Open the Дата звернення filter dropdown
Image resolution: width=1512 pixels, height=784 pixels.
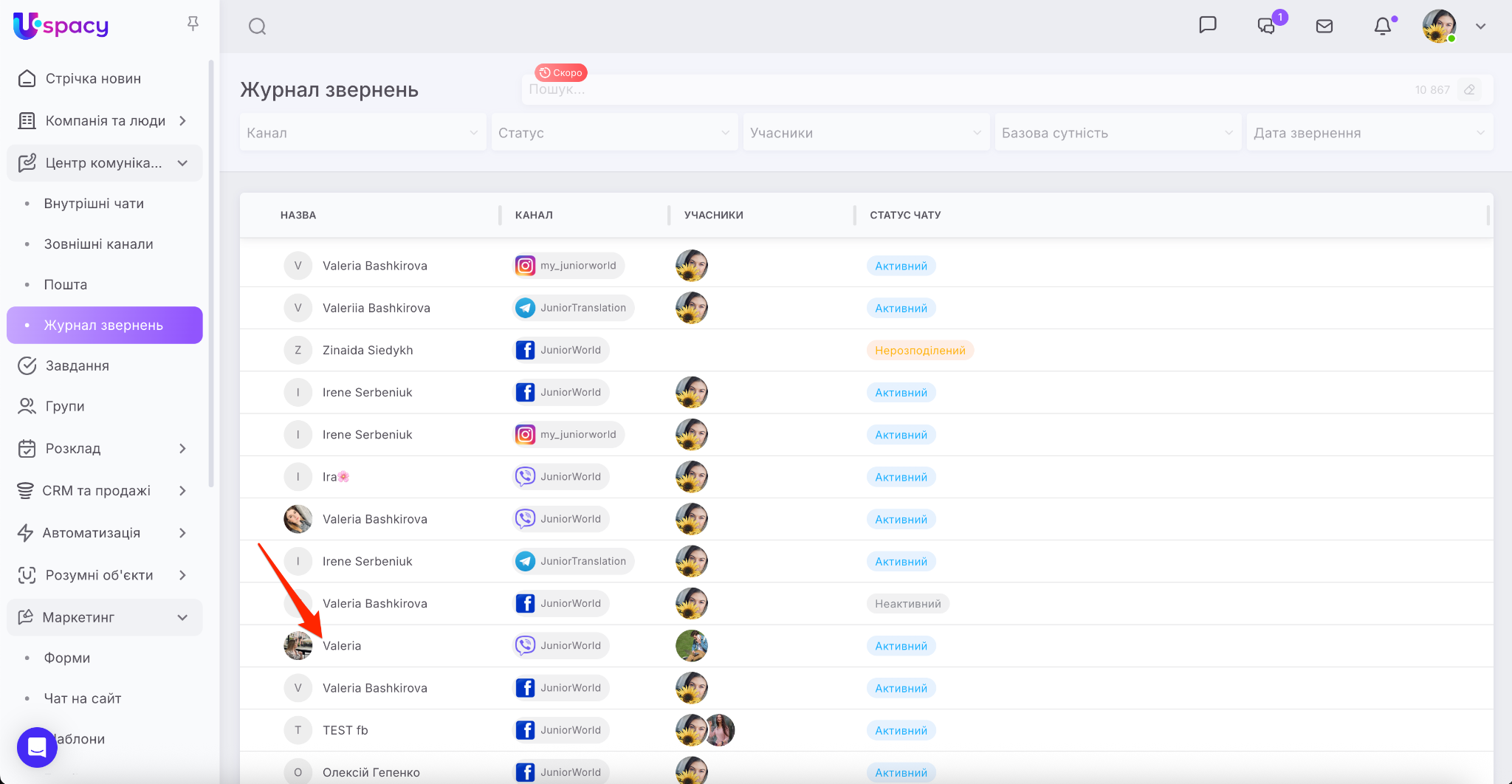1370,133
